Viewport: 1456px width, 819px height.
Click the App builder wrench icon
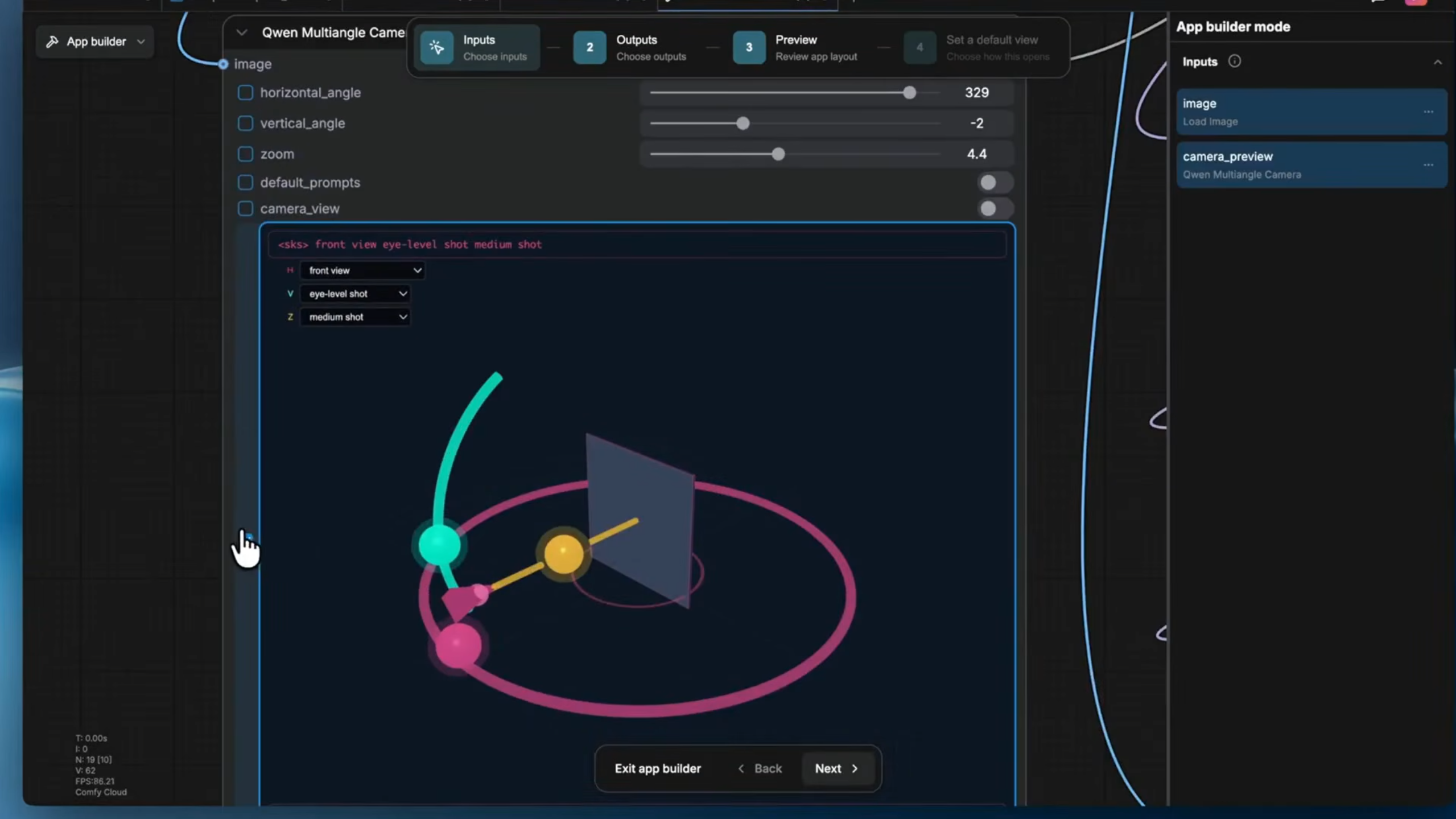coord(52,42)
